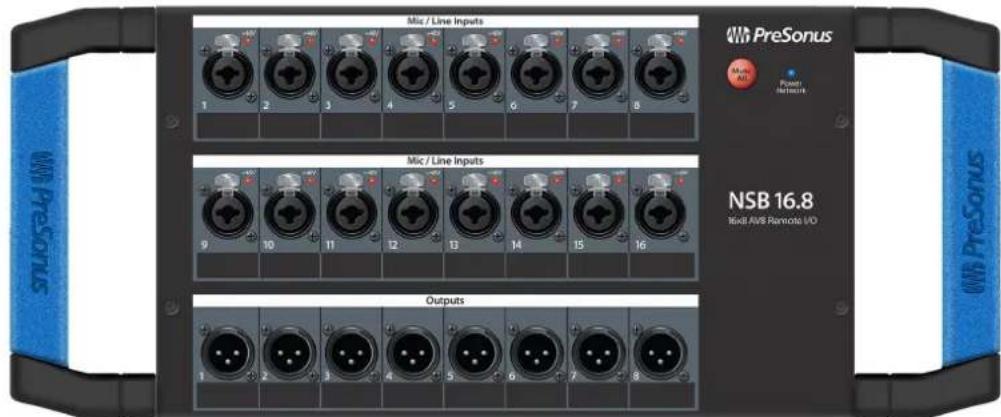1001x417 pixels.
Task: Click XLR output connector 6
Action: tap(537, 352)
